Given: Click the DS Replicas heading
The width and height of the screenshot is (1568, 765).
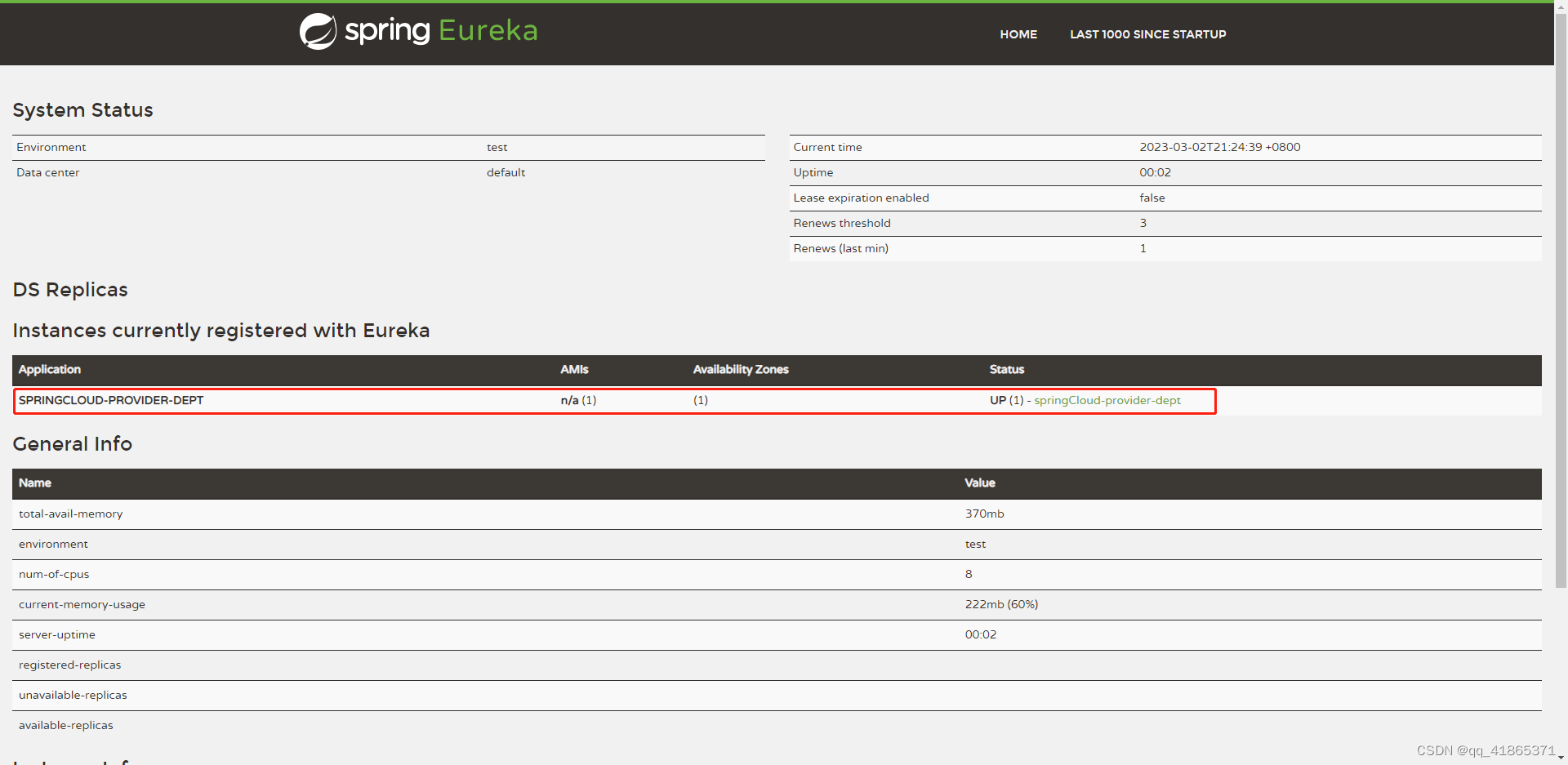Looking at the screenshot, I should (x=70, y=290).
